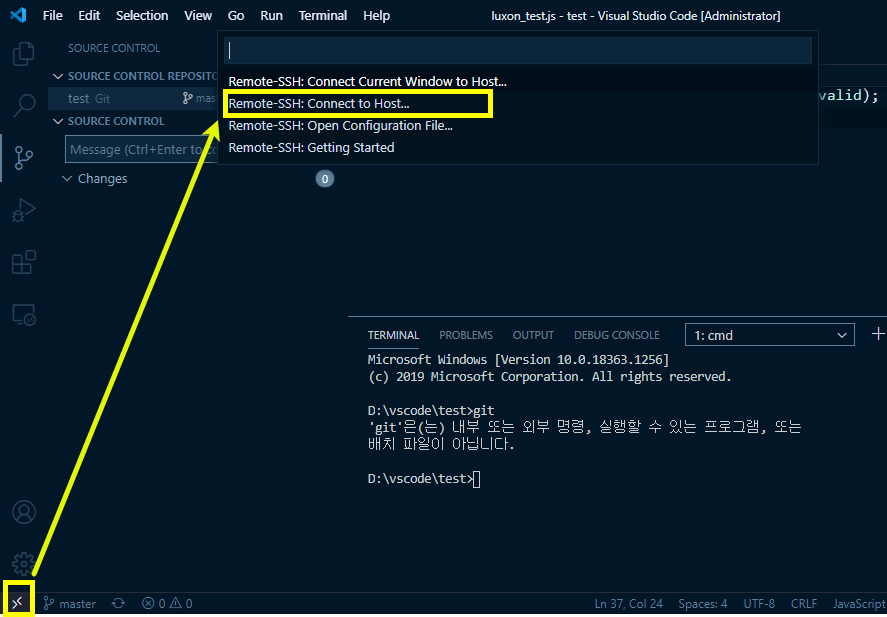Click the terminal prompt D:\vscode\test>

pos(420,479)
